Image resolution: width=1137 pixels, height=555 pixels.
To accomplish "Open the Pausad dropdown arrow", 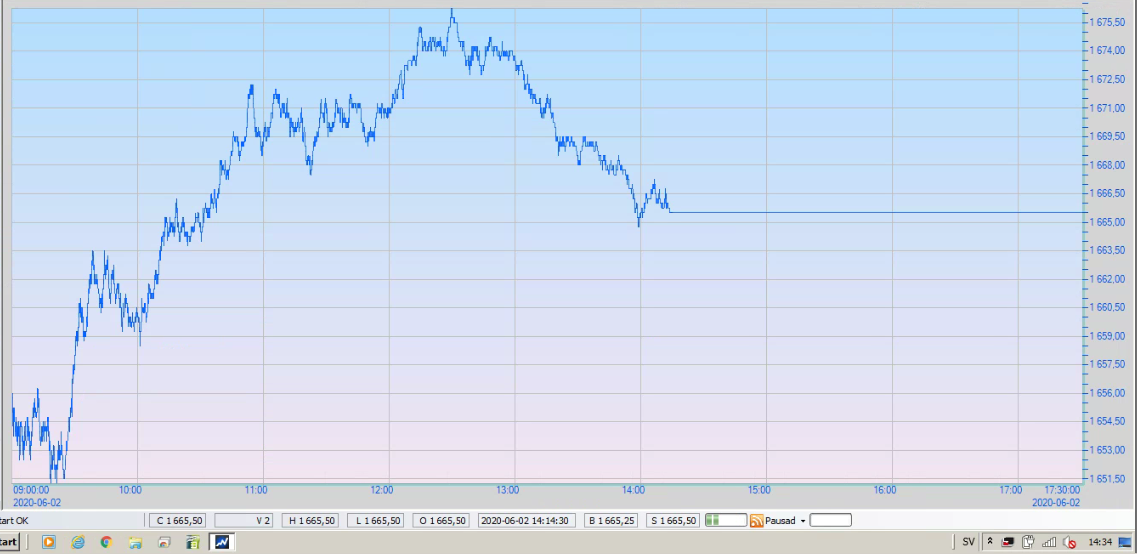I will 802,521.
